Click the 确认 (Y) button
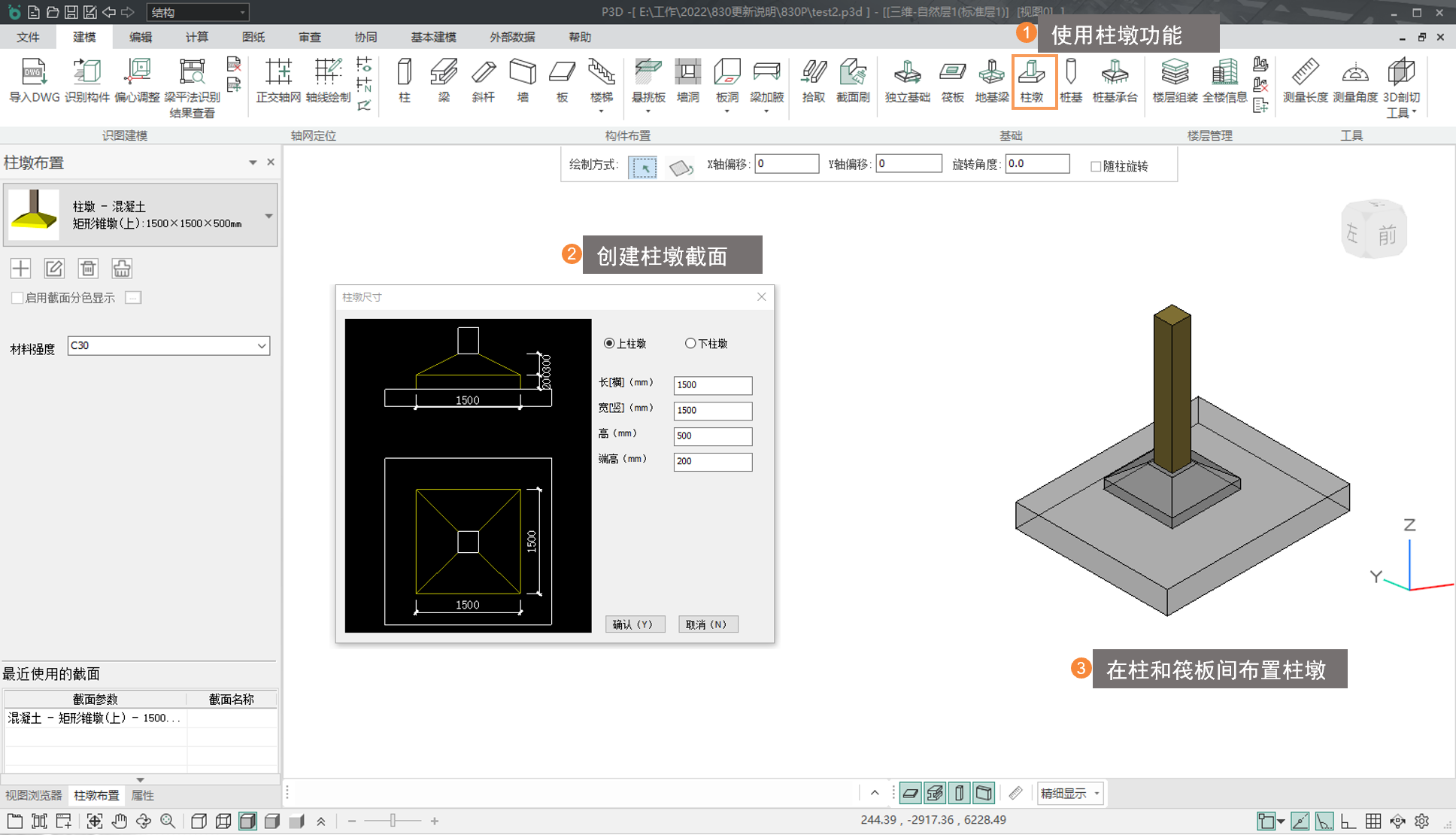This screenshot has height=835, width=1456. click(635, 624)
